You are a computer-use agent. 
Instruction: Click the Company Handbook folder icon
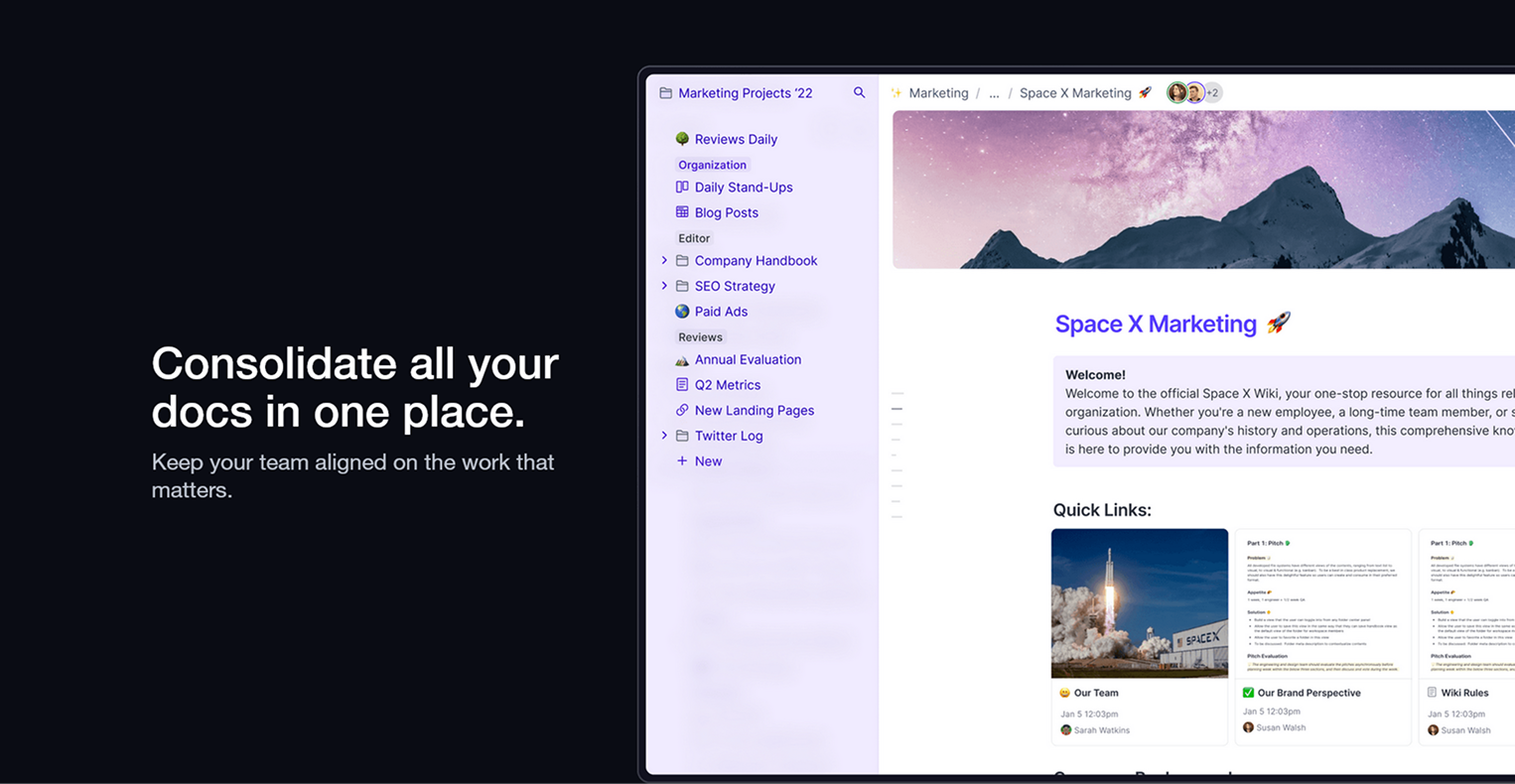[x=682, y=261]
